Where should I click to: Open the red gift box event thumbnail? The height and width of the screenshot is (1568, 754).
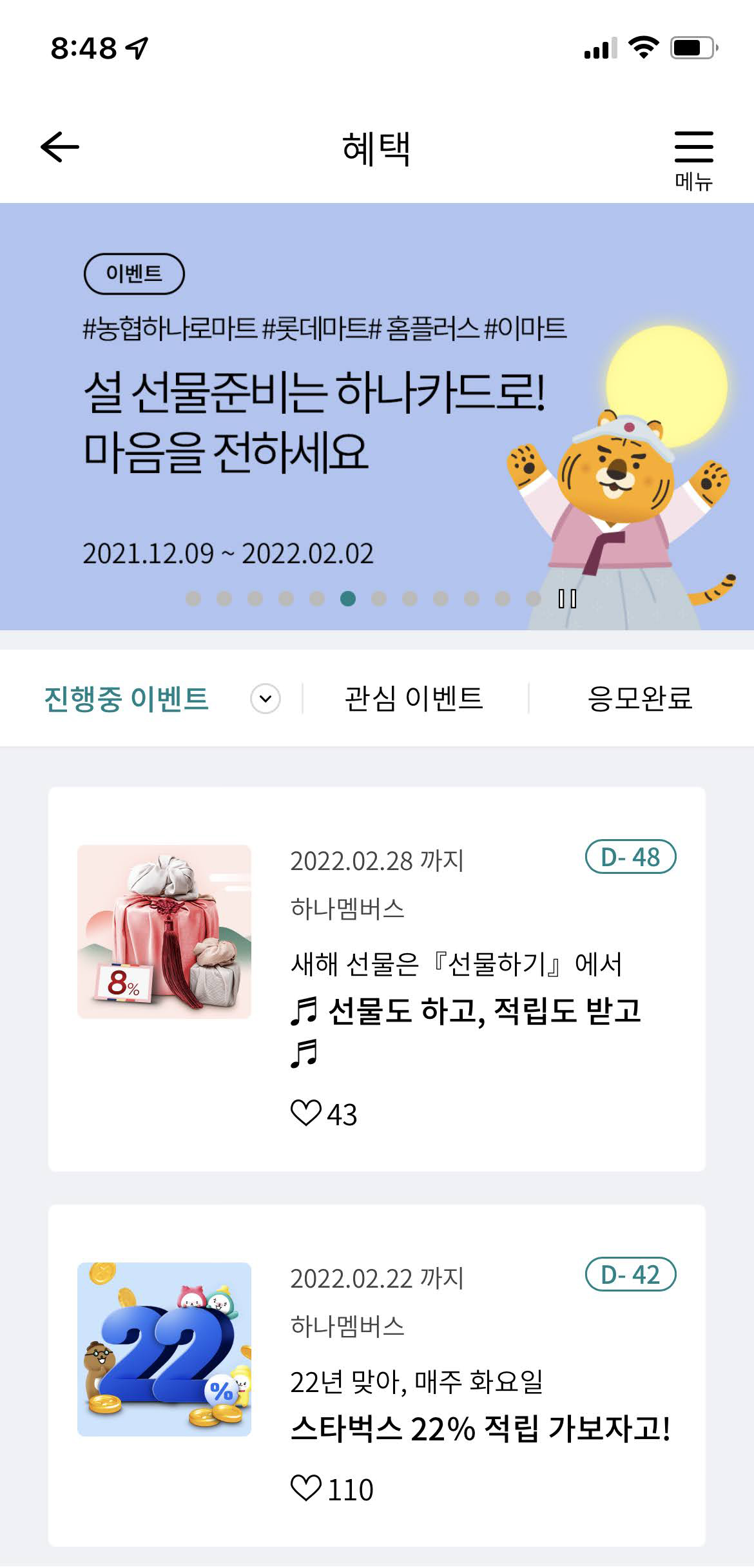[164, 931]
